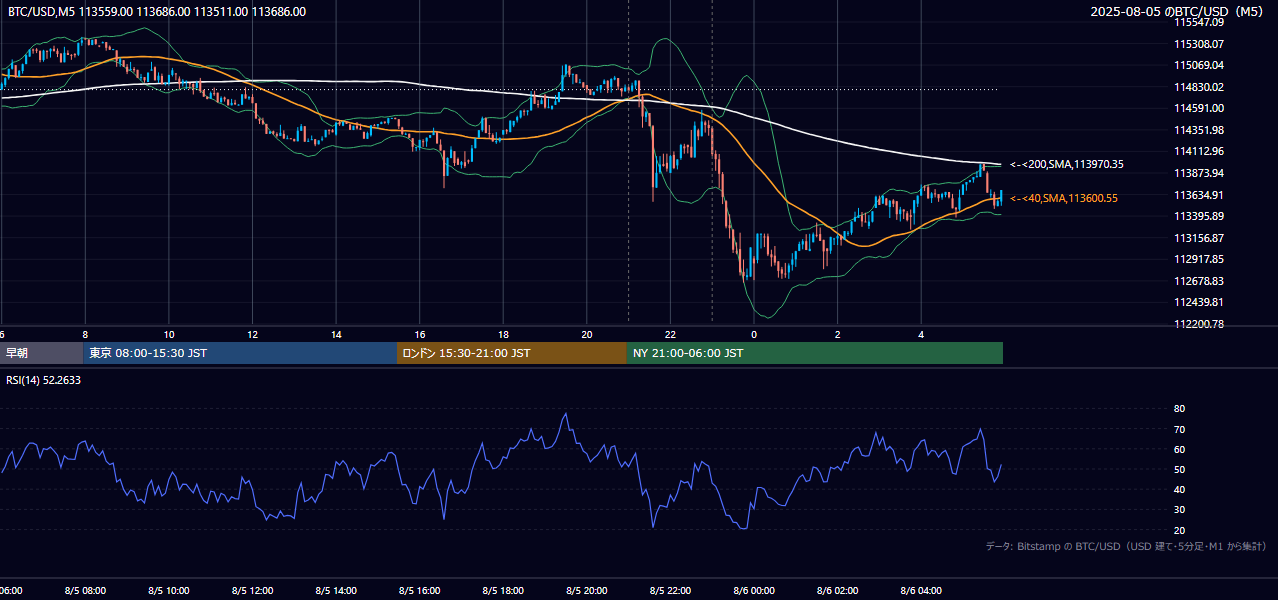The image size is (1278, 600).
Task: Click price axis label 115308.07
Action: pos(1199,44)
